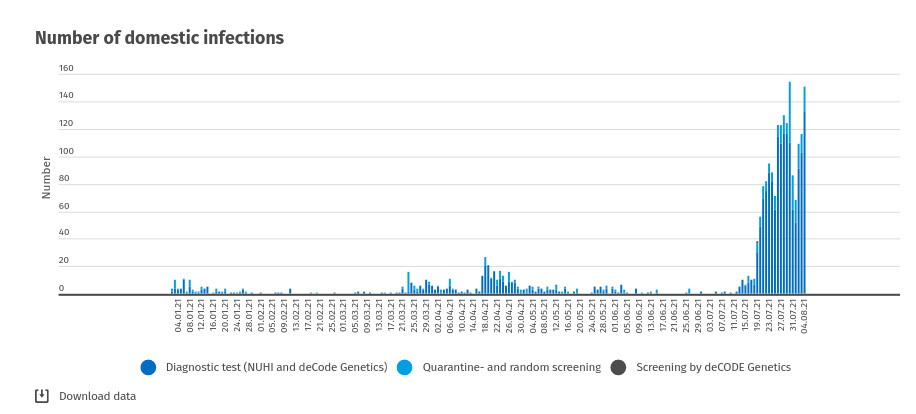This screenshot has width=916, height=414.
Task: Open the Download data link
Action: [97, 396]
